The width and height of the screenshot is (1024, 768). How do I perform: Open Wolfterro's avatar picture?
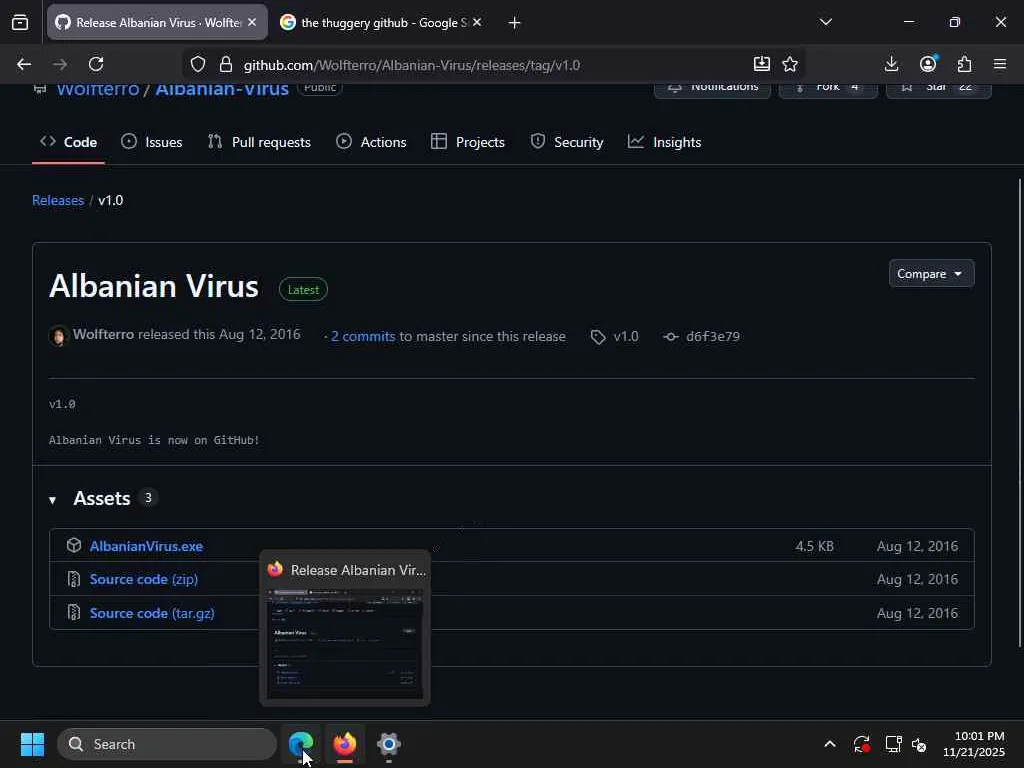58,336
